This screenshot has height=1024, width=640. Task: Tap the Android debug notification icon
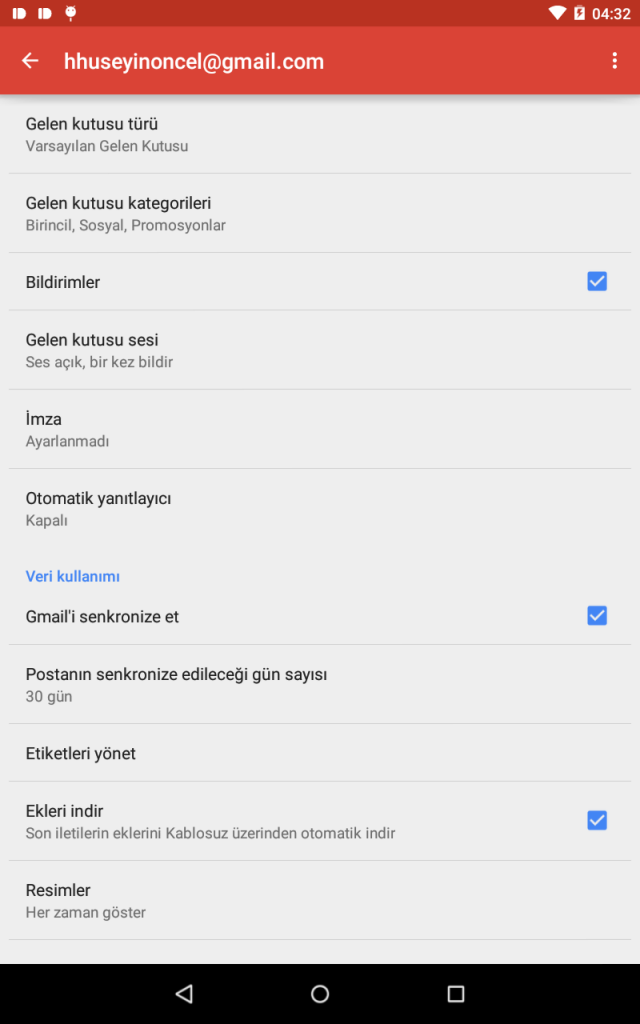pyautogui.click(x=70, y=14)
